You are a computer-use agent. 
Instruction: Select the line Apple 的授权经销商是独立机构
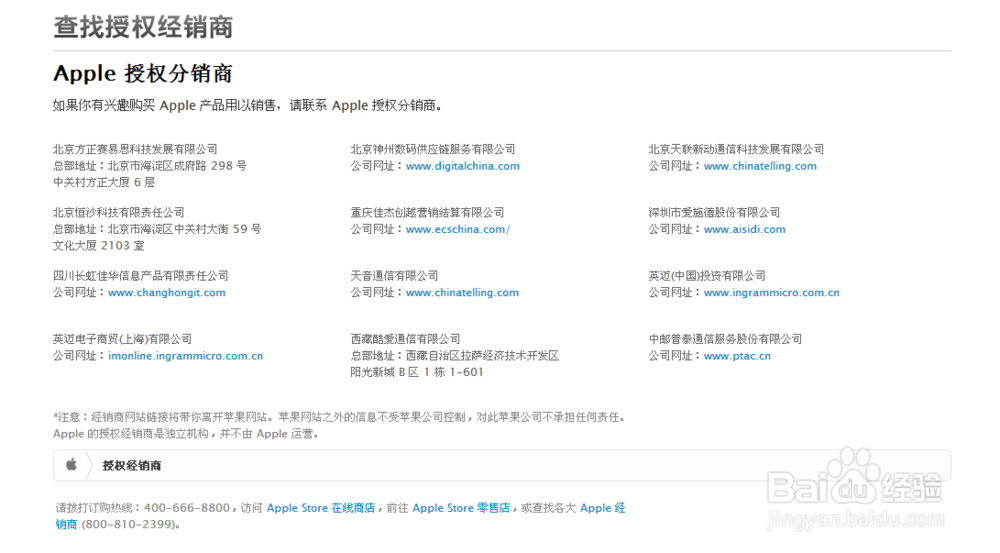186,434
